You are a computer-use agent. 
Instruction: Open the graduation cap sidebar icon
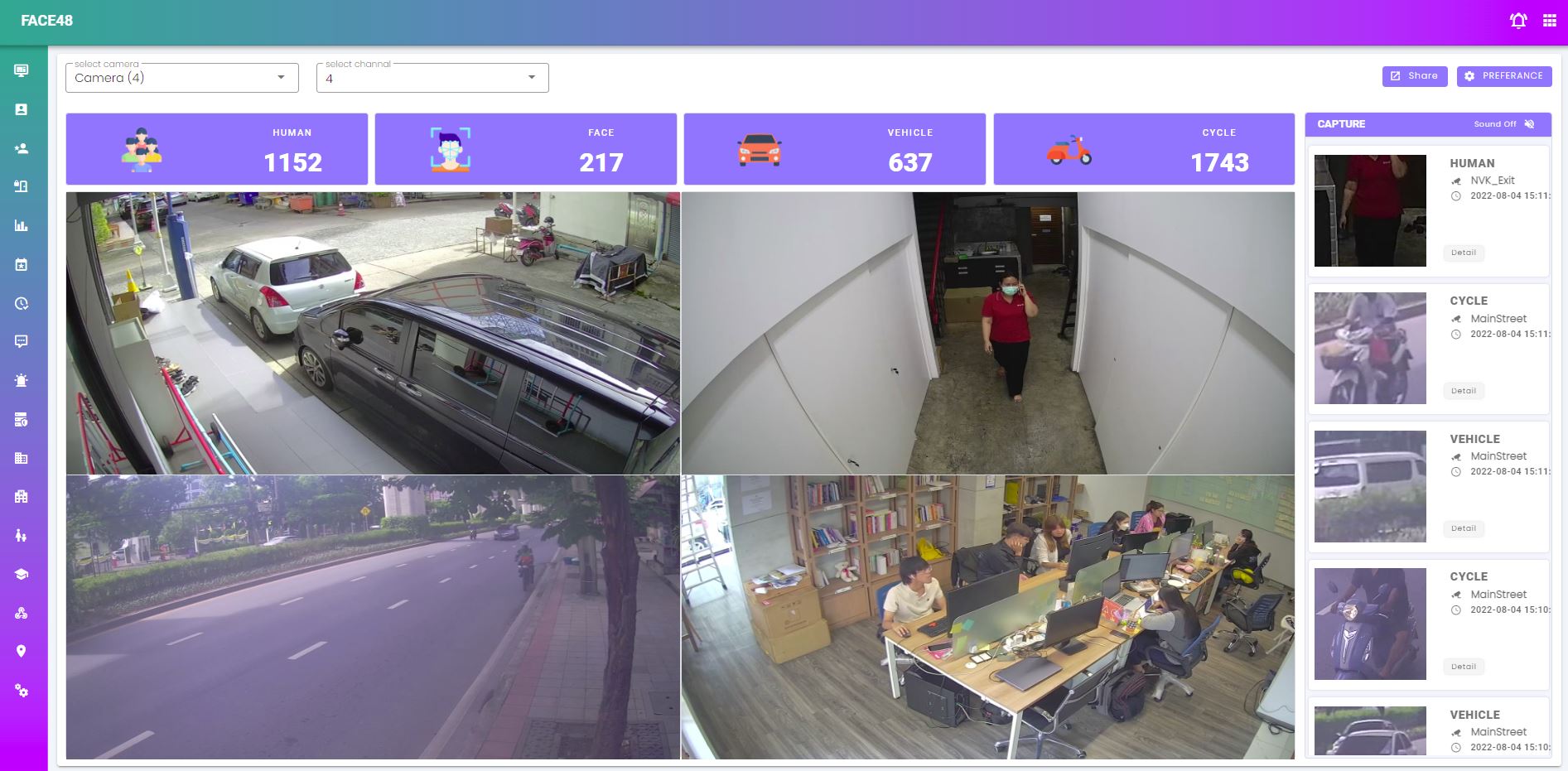(x=22, y=574)
